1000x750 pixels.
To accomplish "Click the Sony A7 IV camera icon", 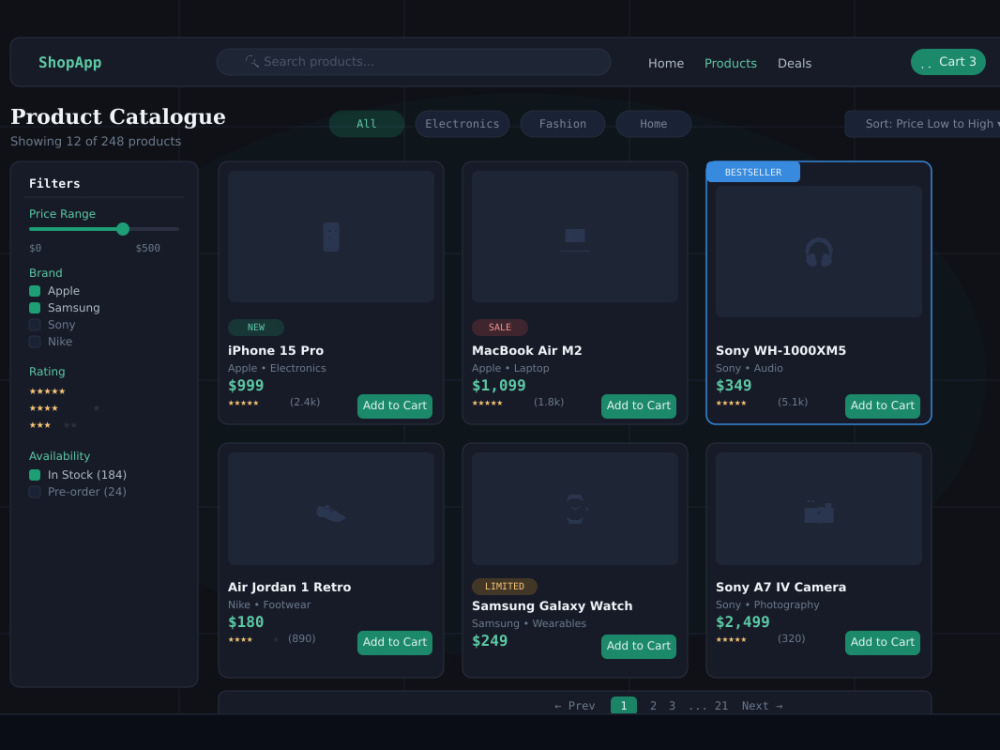I will [x=819, y=512].
